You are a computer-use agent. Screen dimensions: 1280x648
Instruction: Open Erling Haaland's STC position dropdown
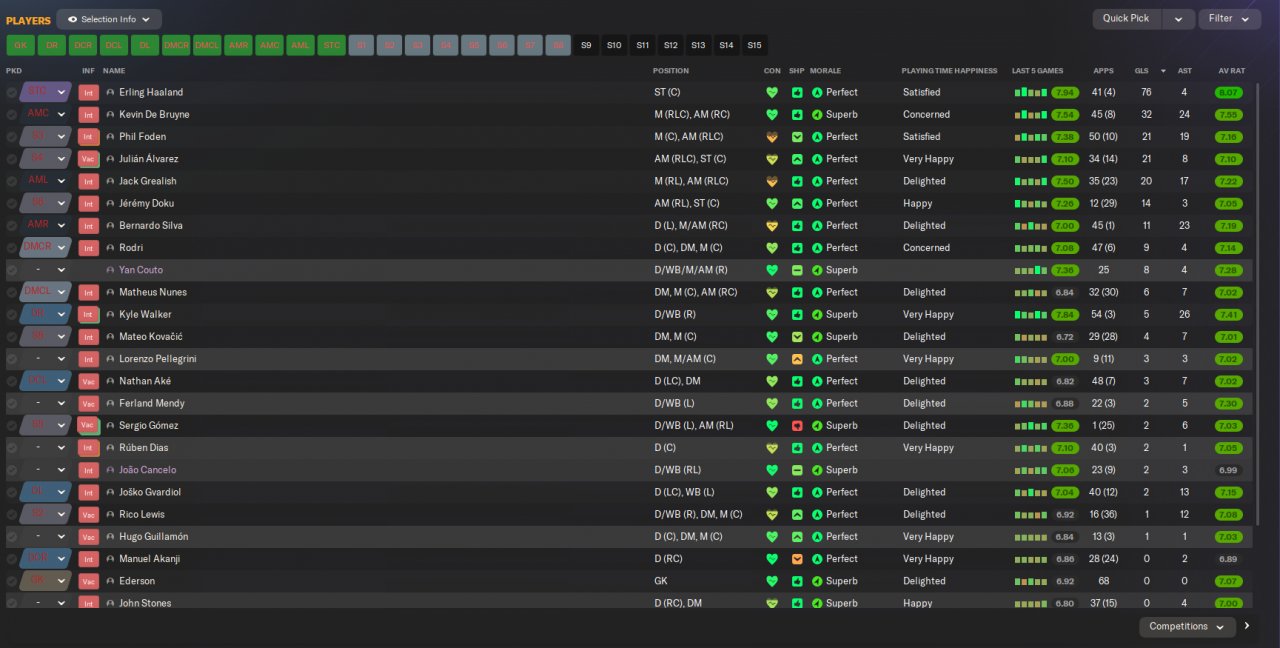tap(46, 92)
